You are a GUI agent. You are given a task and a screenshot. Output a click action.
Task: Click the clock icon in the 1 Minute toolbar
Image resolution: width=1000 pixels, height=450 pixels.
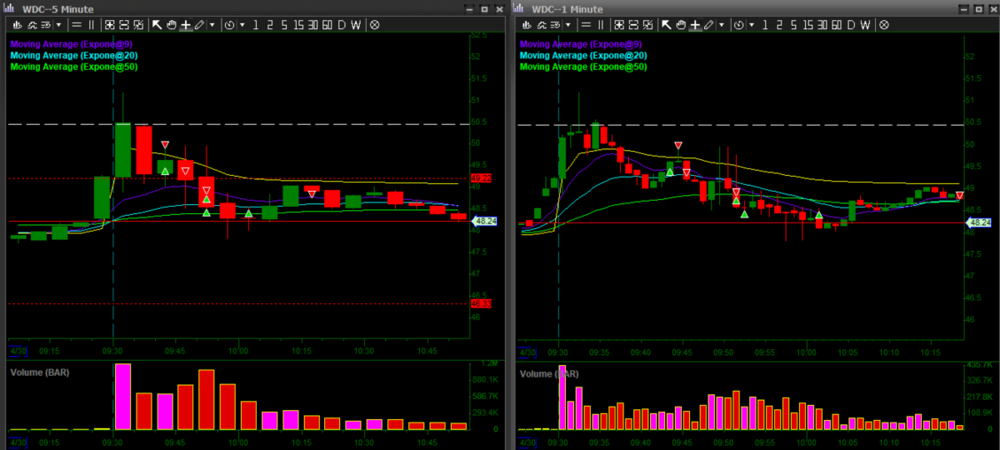(x=740, y=23)
